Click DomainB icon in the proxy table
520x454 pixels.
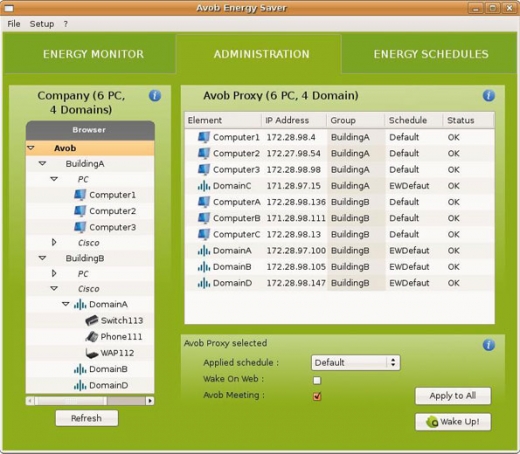coord(204,267)
